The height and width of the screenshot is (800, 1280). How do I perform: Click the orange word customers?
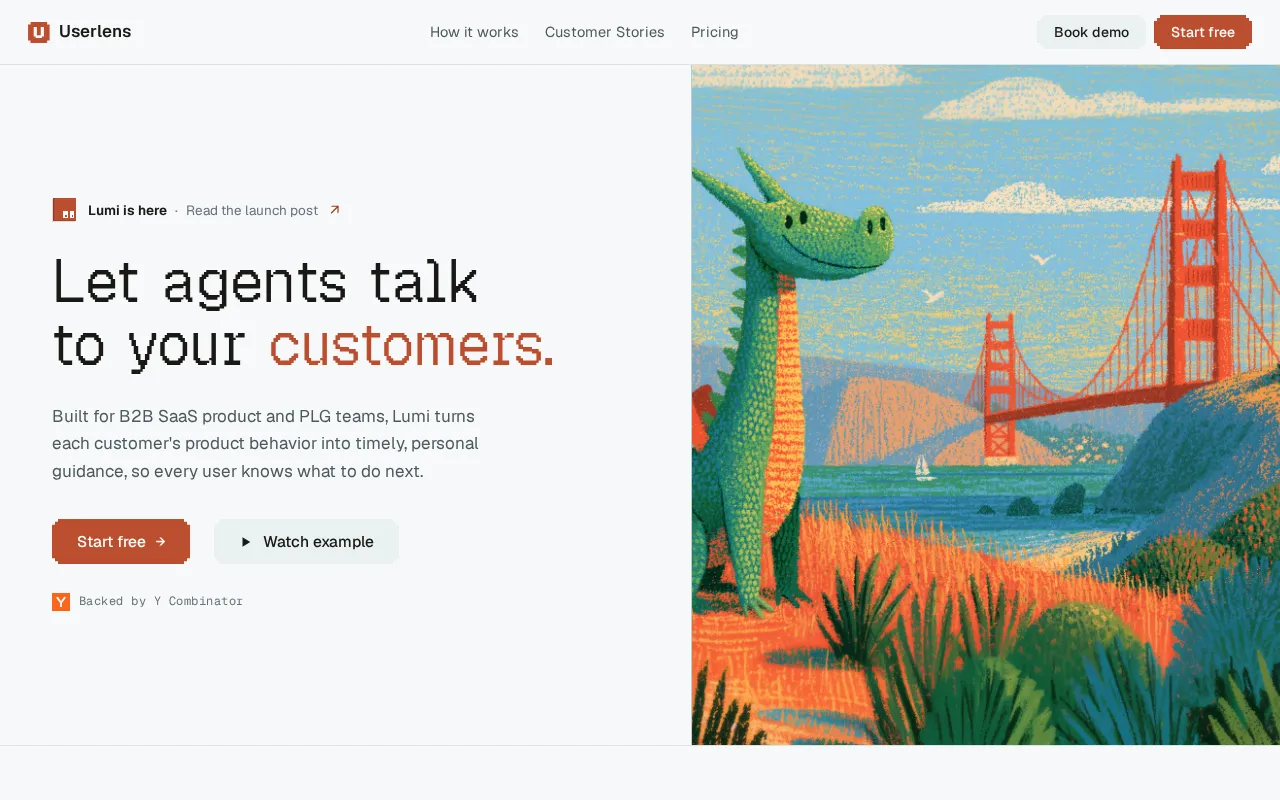411,346
